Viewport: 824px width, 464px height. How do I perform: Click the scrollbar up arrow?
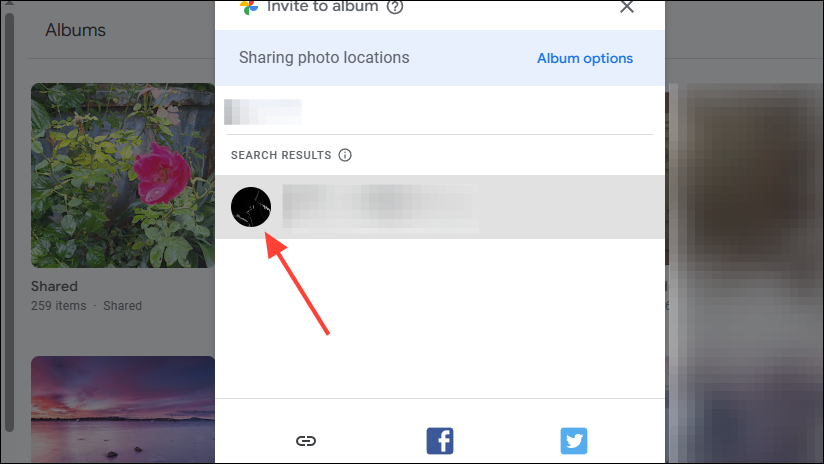point(9,3)
